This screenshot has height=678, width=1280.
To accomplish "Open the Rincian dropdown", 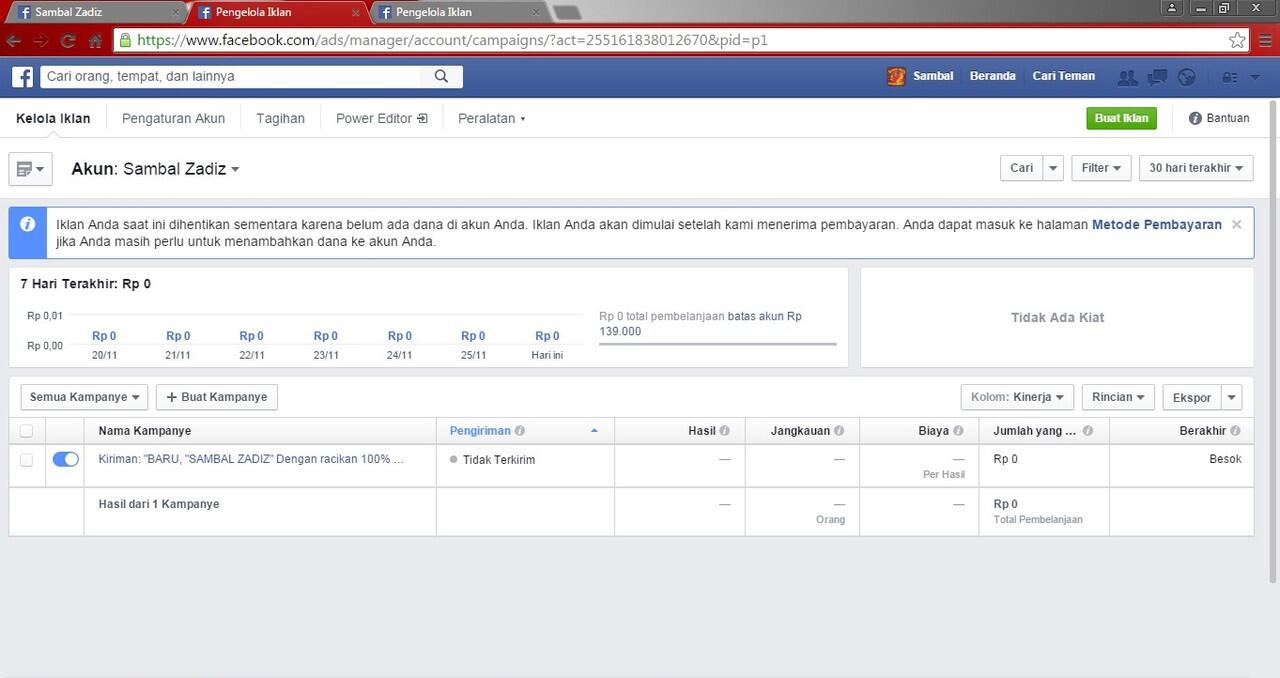I will tap(1118, 397).
